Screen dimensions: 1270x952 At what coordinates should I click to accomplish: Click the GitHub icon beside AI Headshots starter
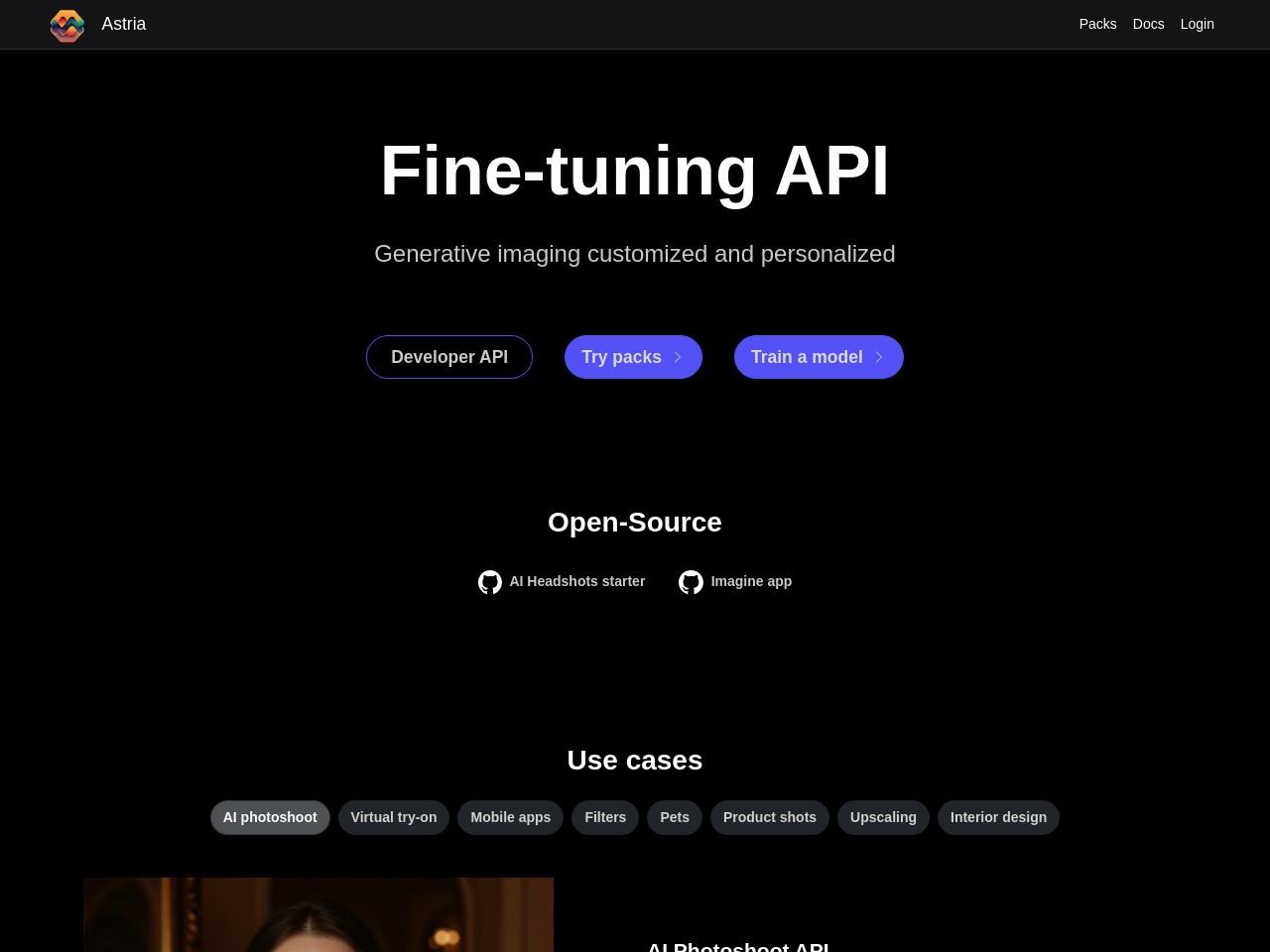(490, 582)
